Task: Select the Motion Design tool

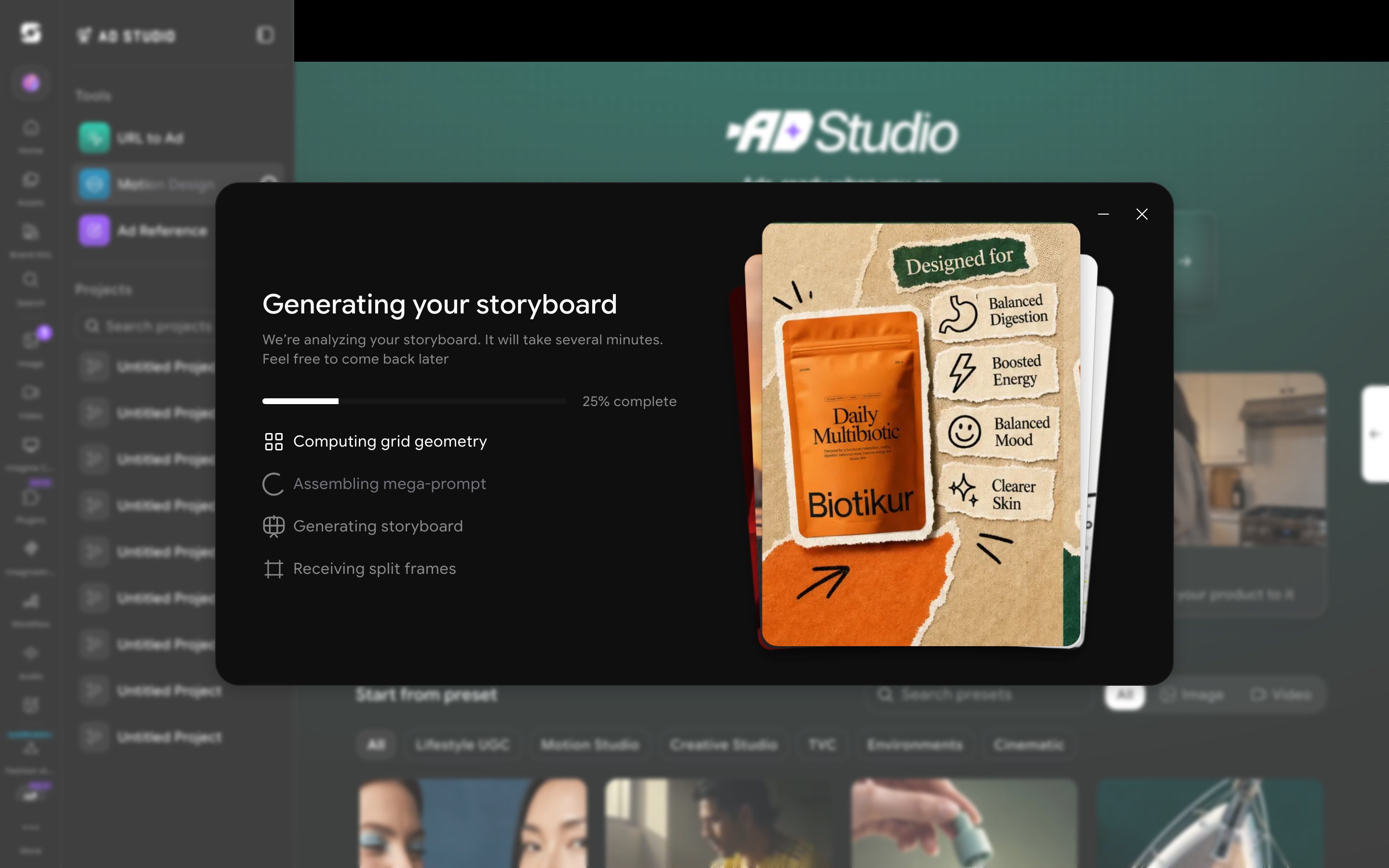Action: [x=178, y=184]
